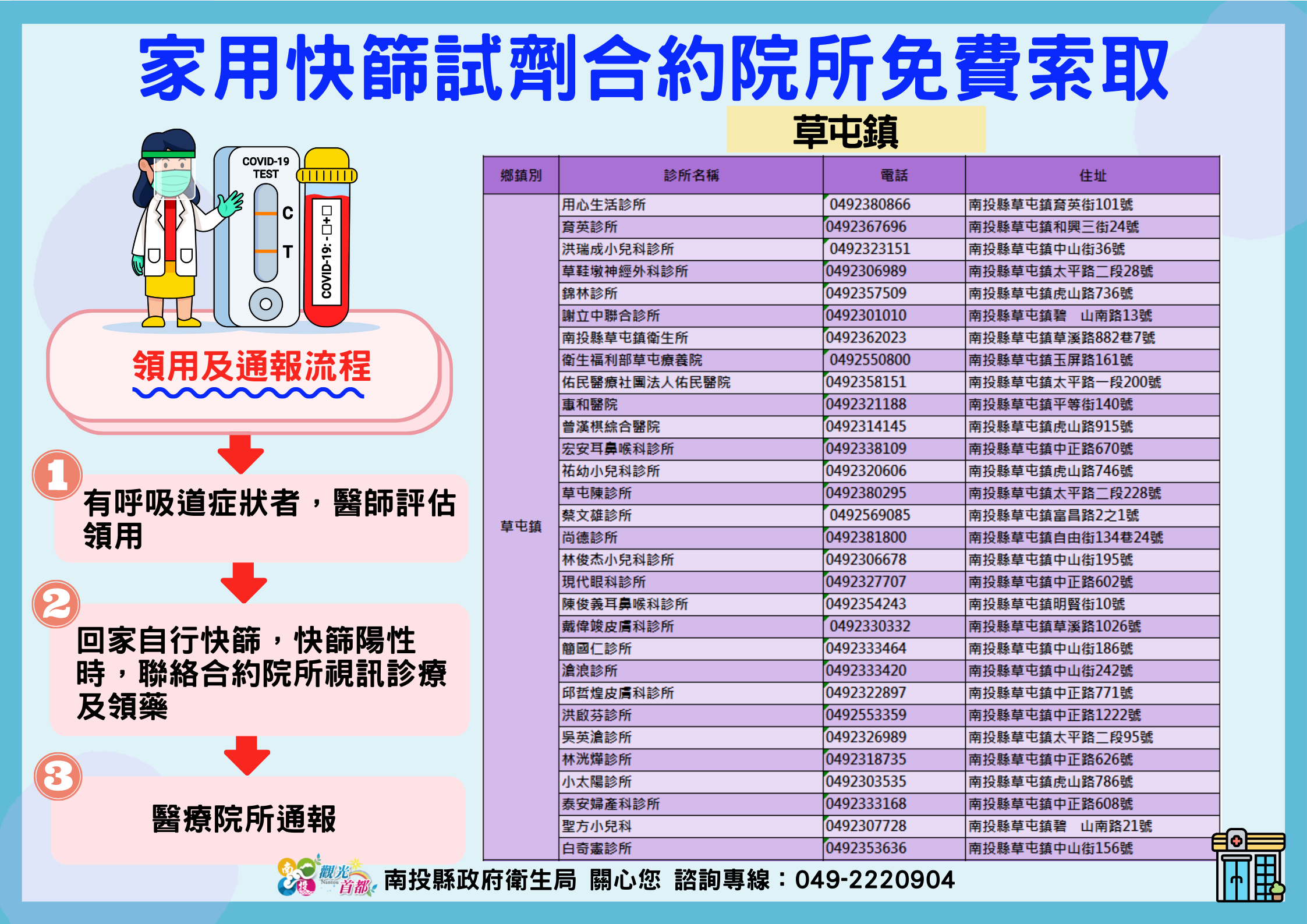This screenshot has height=924, width=1307.
Task: Click the 白奇憲診所 address cell
Action: pyautogui.click(x=1051, y=848)
